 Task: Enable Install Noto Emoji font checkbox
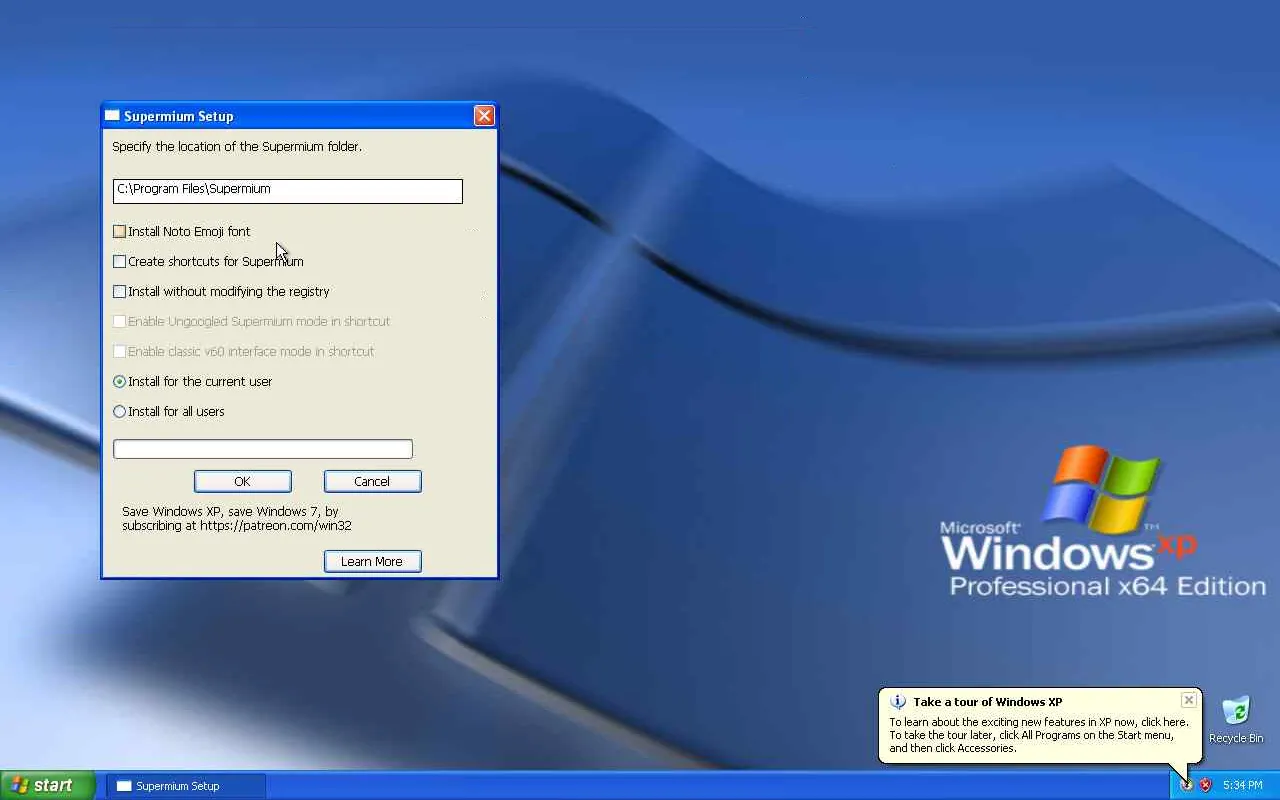(120, 232)
